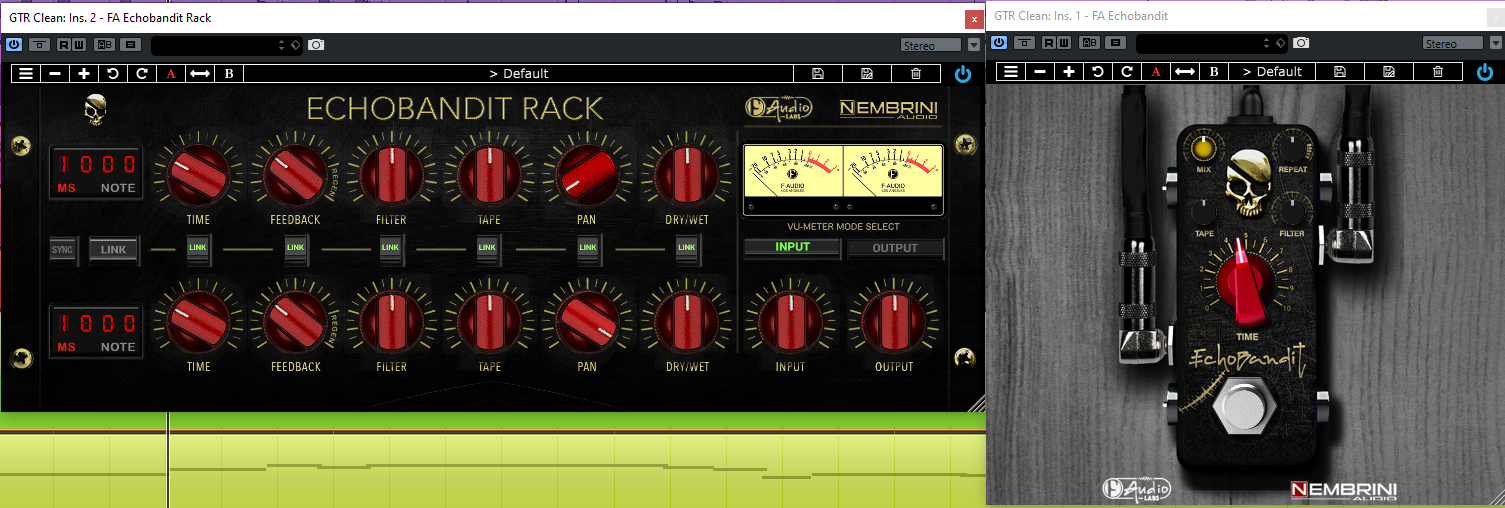Click the yellow MIX knob on the pedal

(x=1203, y=149)
